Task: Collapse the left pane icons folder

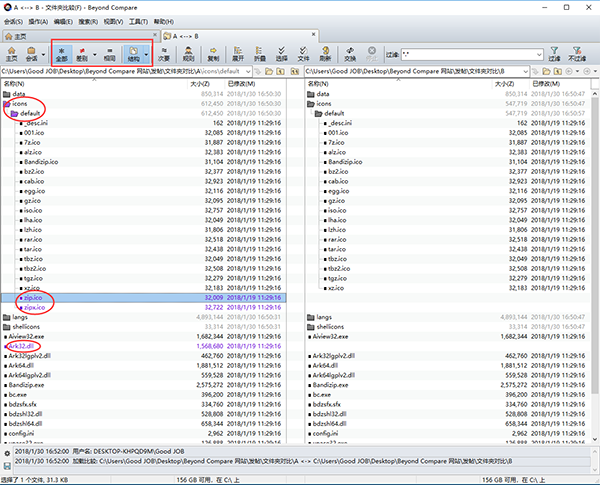Action: [7, 104]
